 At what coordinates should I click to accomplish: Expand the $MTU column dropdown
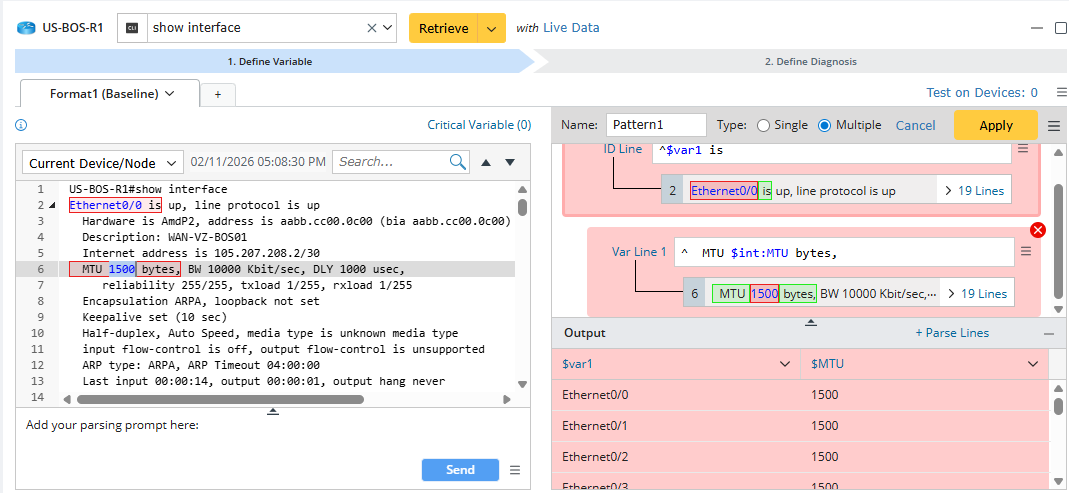coord(1033,365)
